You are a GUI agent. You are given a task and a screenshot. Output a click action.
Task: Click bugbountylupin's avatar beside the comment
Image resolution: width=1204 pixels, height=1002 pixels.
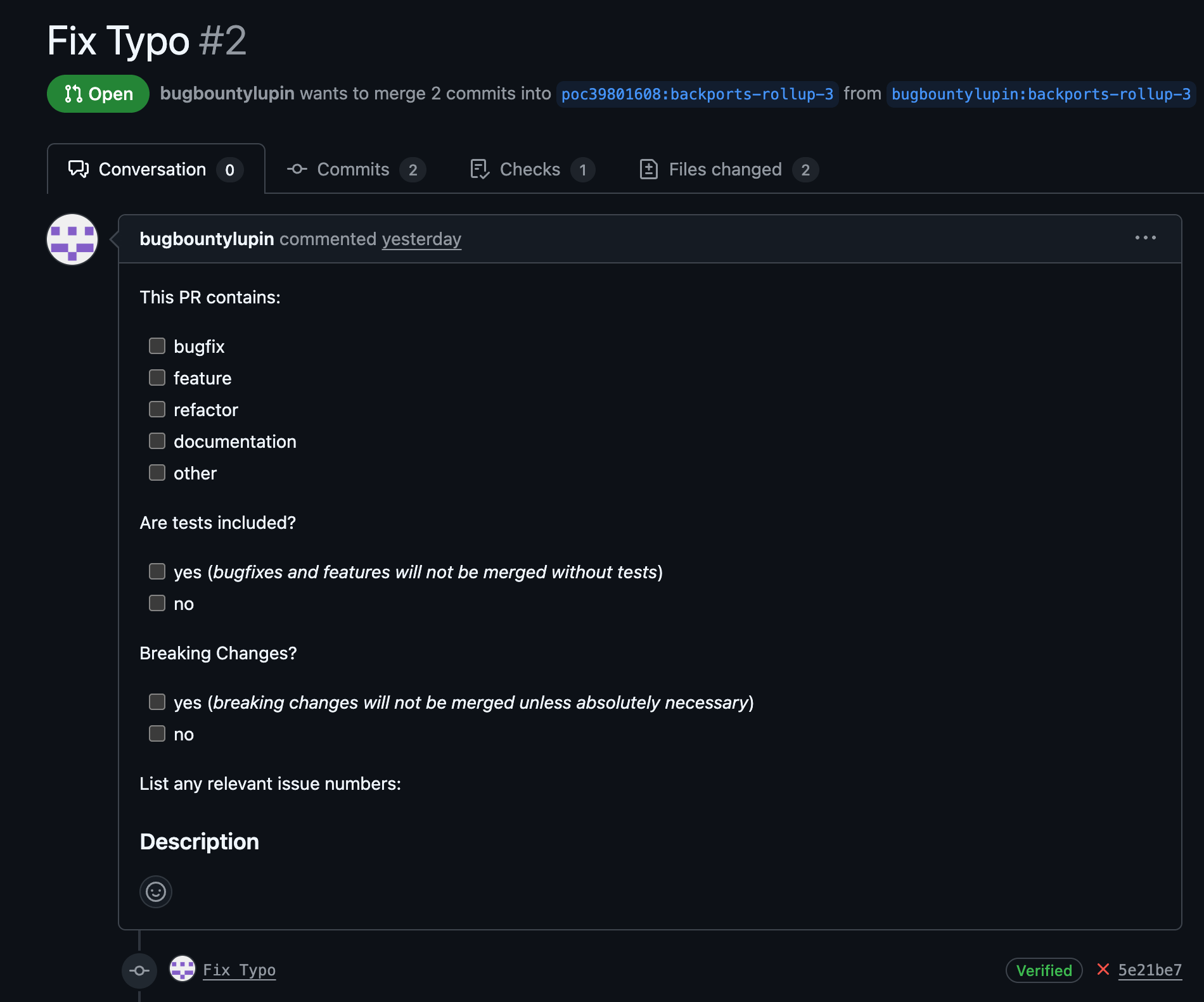(x=72, y=239)
